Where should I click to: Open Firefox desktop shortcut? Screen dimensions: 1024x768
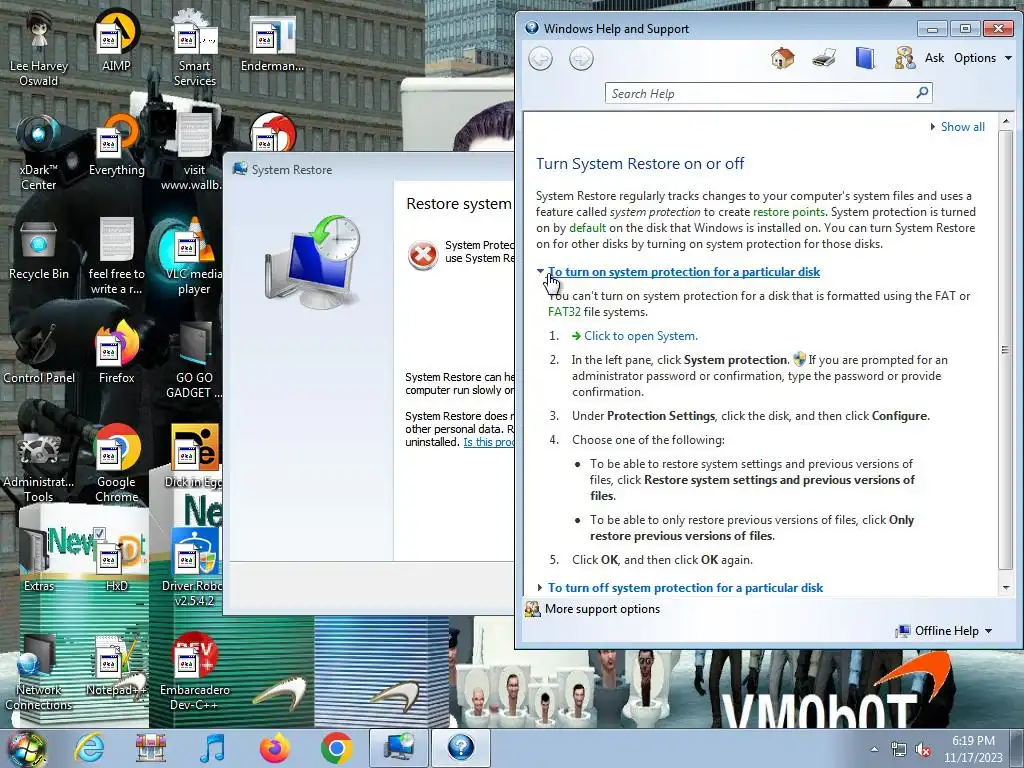click(x=116, y=353)
